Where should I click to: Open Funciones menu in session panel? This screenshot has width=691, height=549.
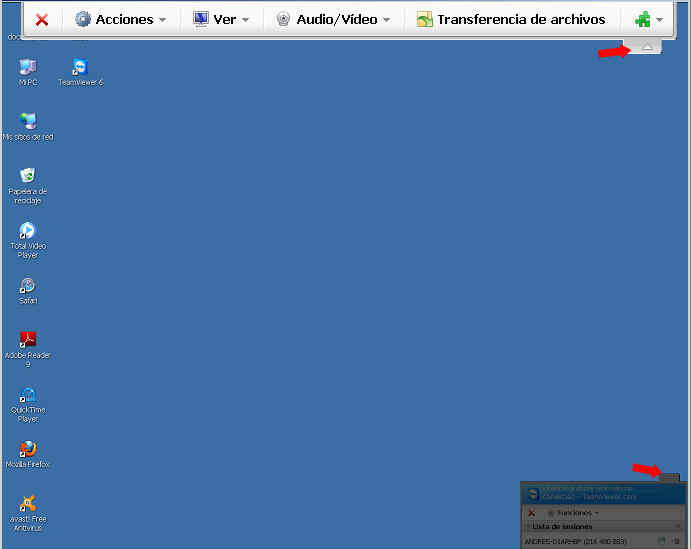pos(574,512)
